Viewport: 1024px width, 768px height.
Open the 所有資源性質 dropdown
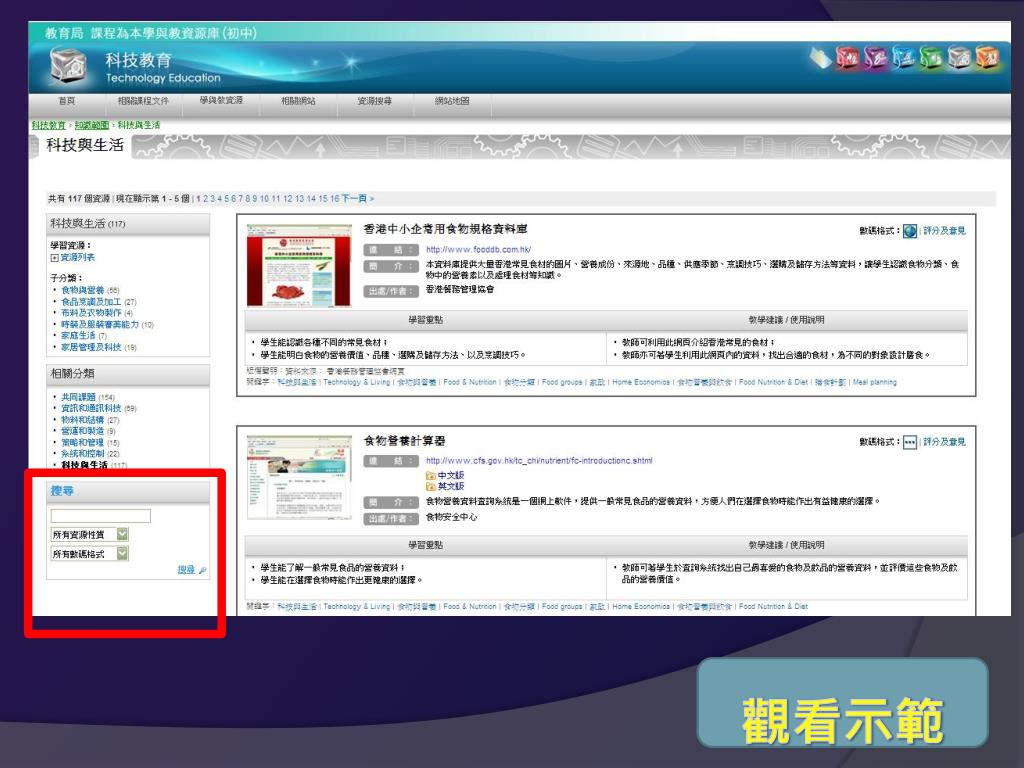pyautogui.click(x=89, y=534)
